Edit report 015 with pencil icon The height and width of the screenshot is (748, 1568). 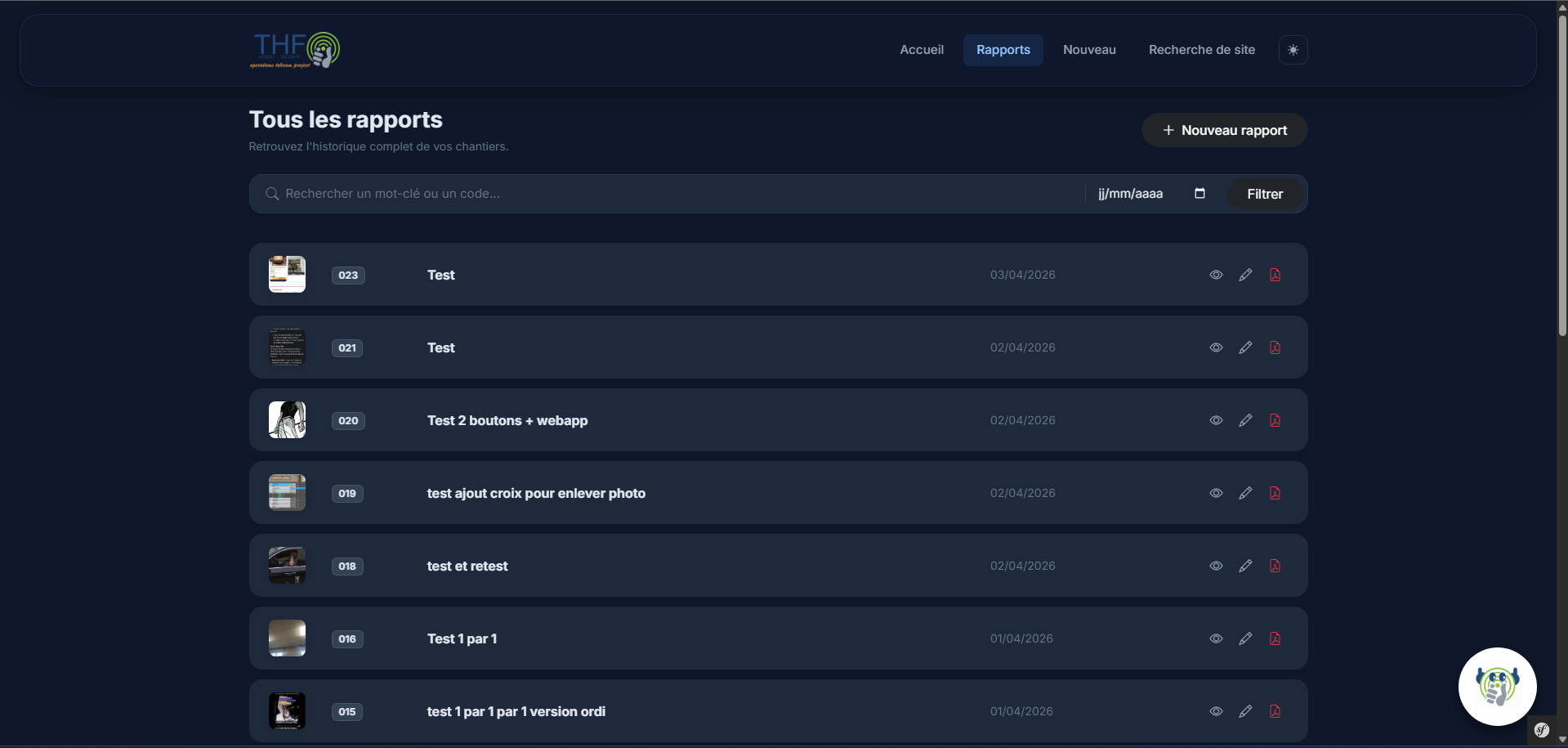click(1245, 711)
